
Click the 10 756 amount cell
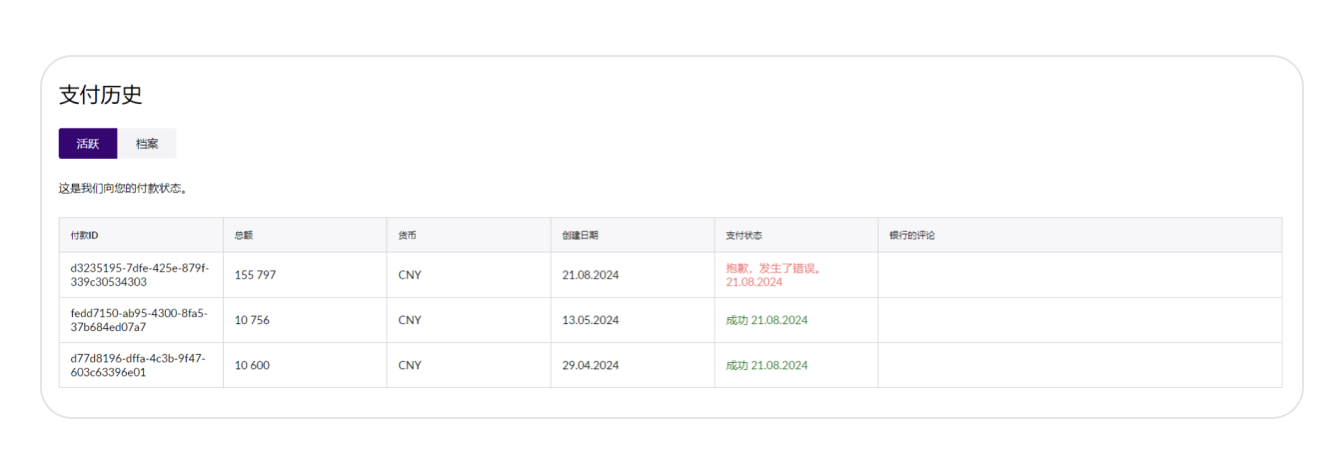(252, 320)
